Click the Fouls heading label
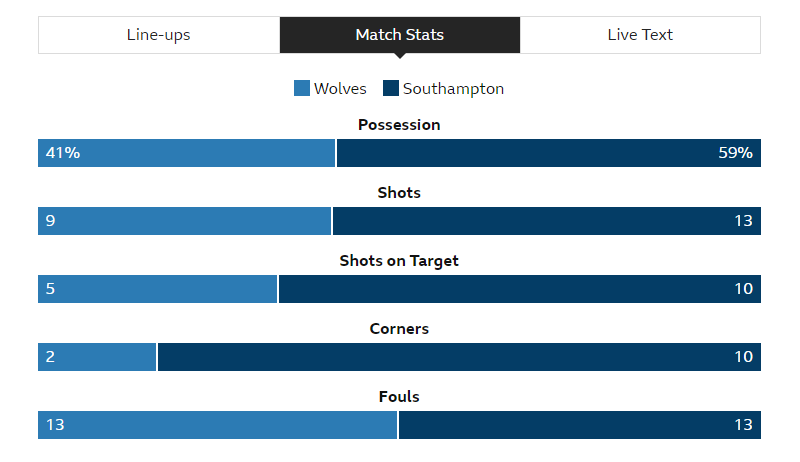Viewport: 800px width, 462px height. coord(399,397)
